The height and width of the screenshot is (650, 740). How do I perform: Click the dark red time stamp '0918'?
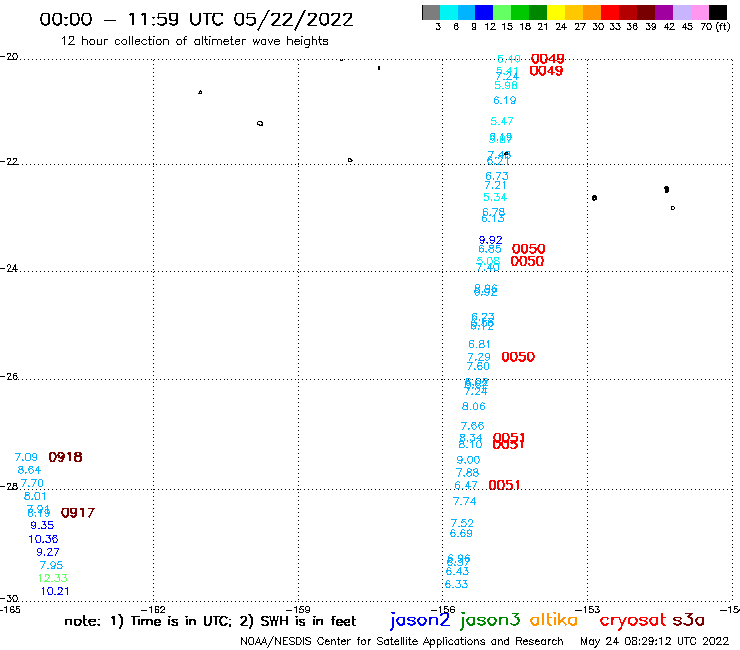coord(65,457)
